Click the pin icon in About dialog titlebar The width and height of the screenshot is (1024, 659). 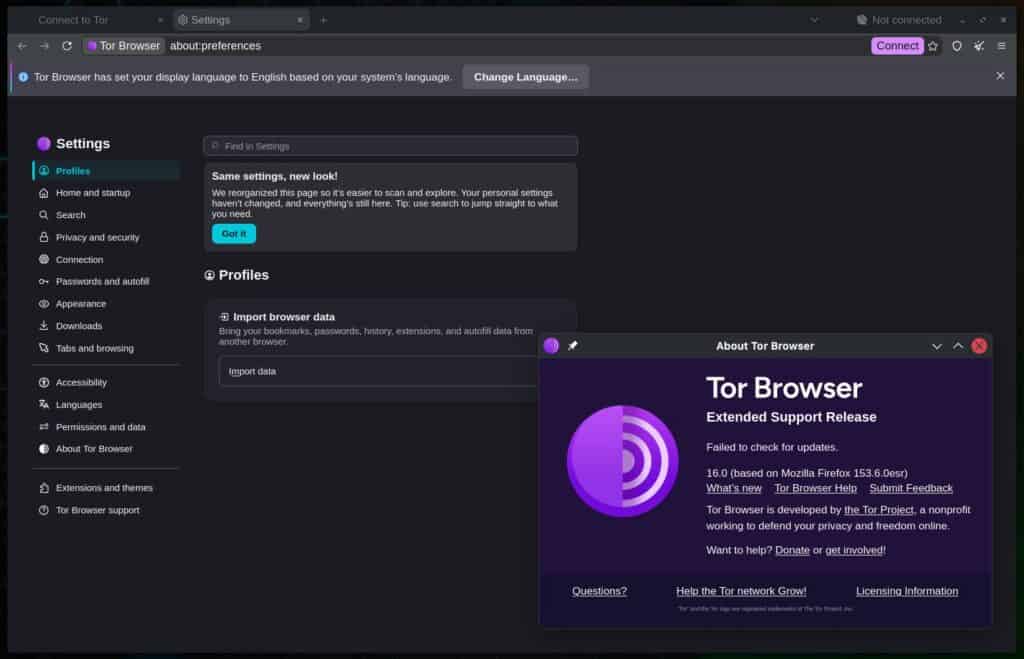573,346
